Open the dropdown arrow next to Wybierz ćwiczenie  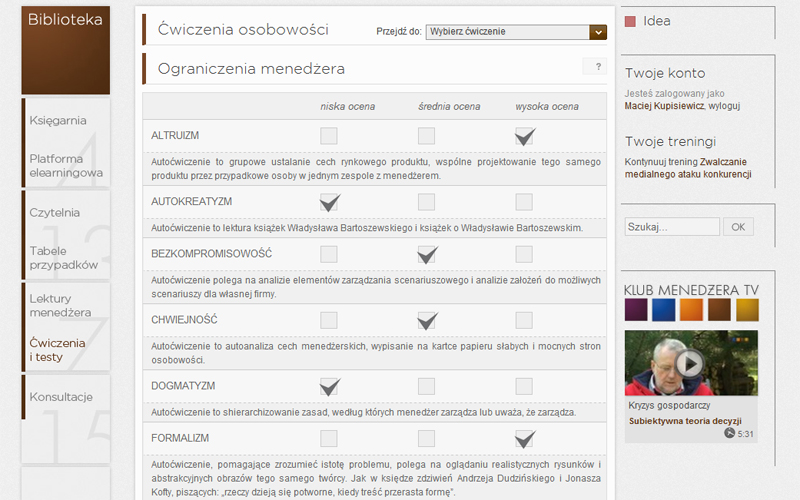pyautogui.click(x=598, y=32)
